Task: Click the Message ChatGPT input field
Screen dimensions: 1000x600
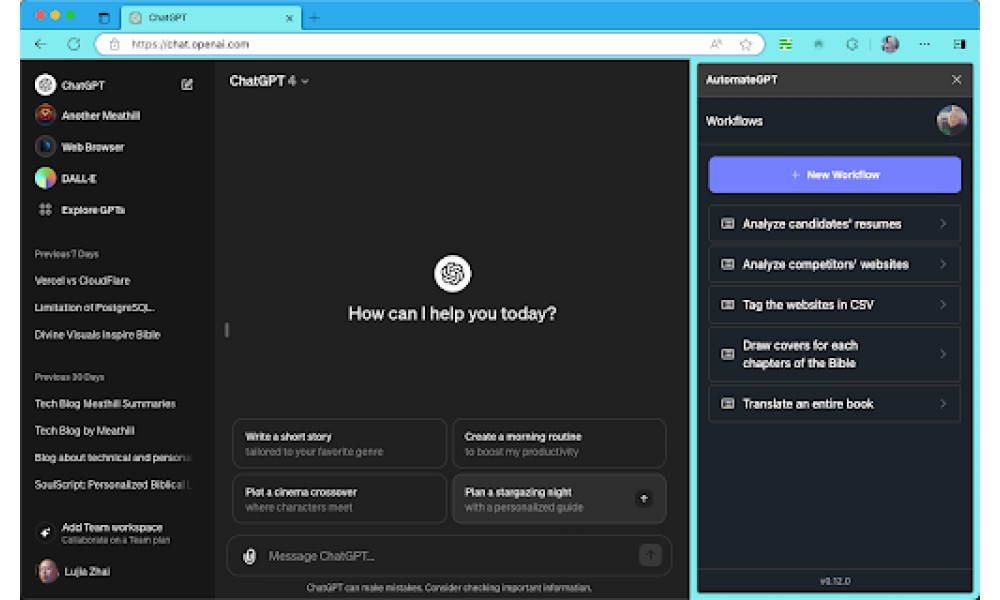Action: click(448, 556)
